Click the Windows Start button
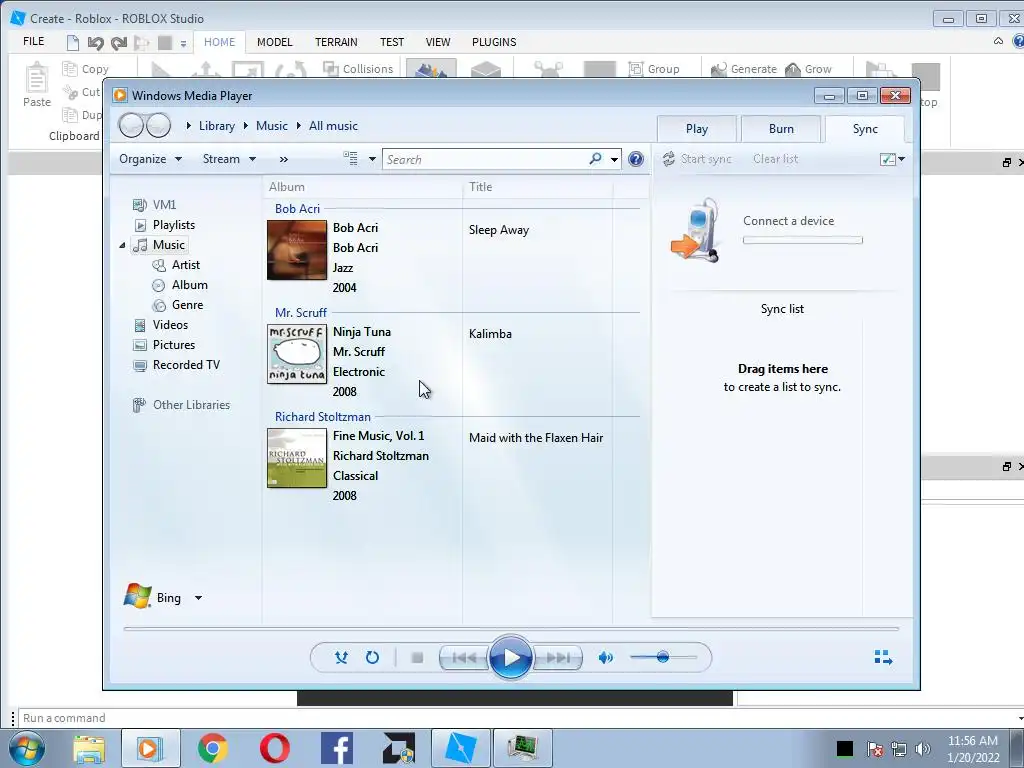Image resolution: width=1024 pixels, height=768 pixels. [27, 748]
